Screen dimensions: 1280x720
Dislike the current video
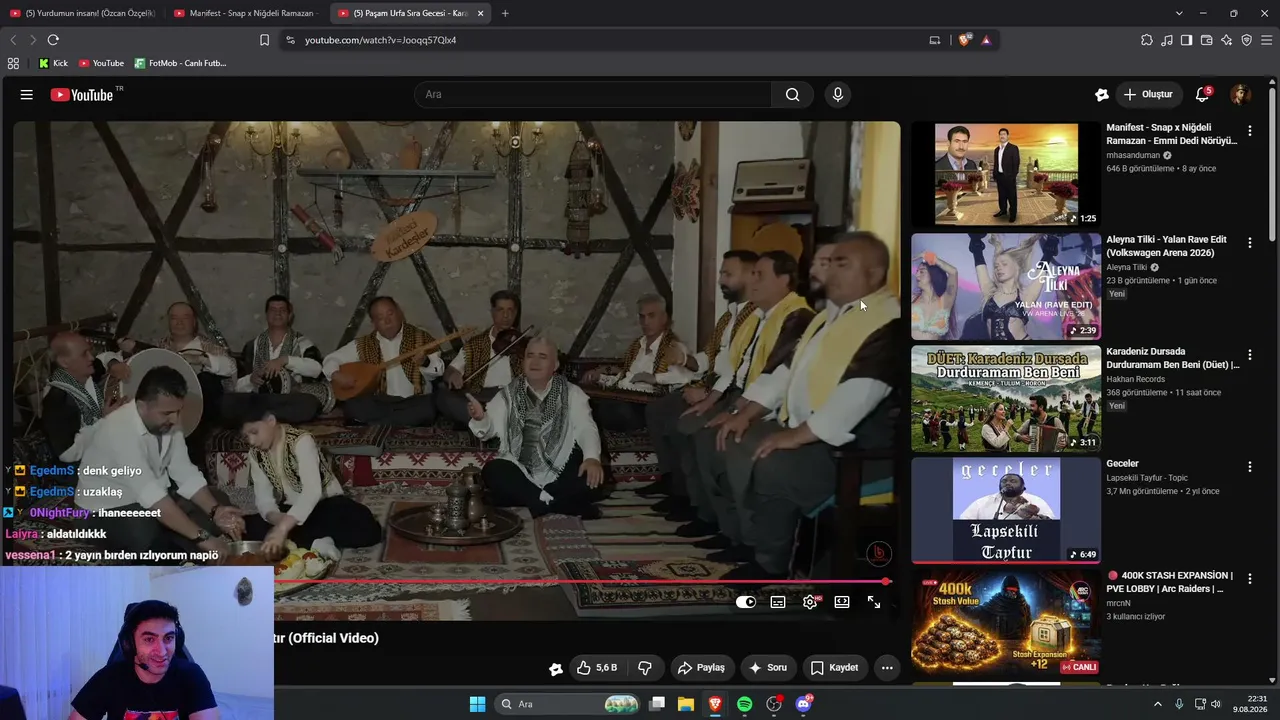pyautogui.click(x=645, y=668)
